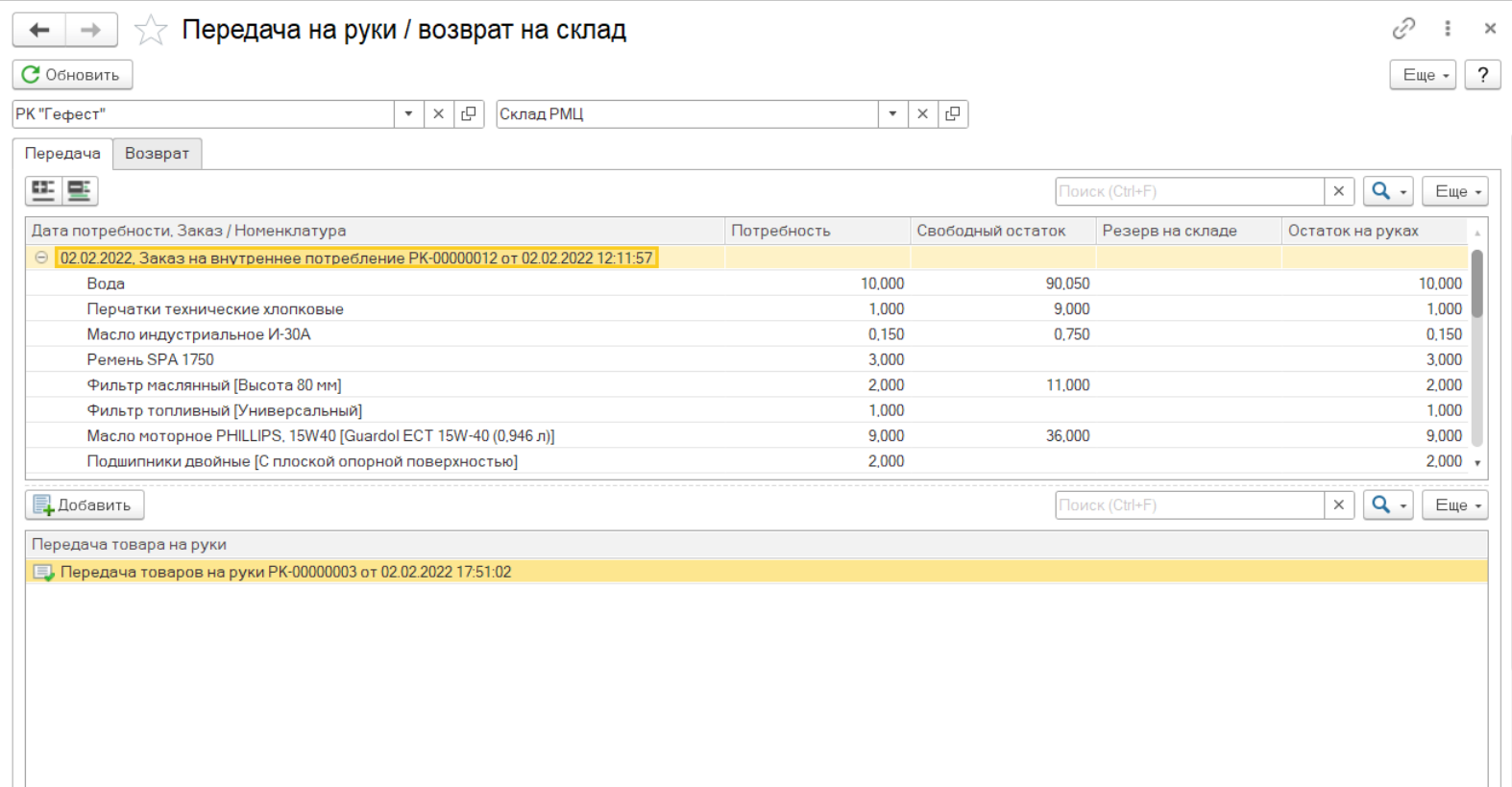Copy link using the chain icon
Viewport: 1512px width, 787px height.
click(x=1403, y=29)
